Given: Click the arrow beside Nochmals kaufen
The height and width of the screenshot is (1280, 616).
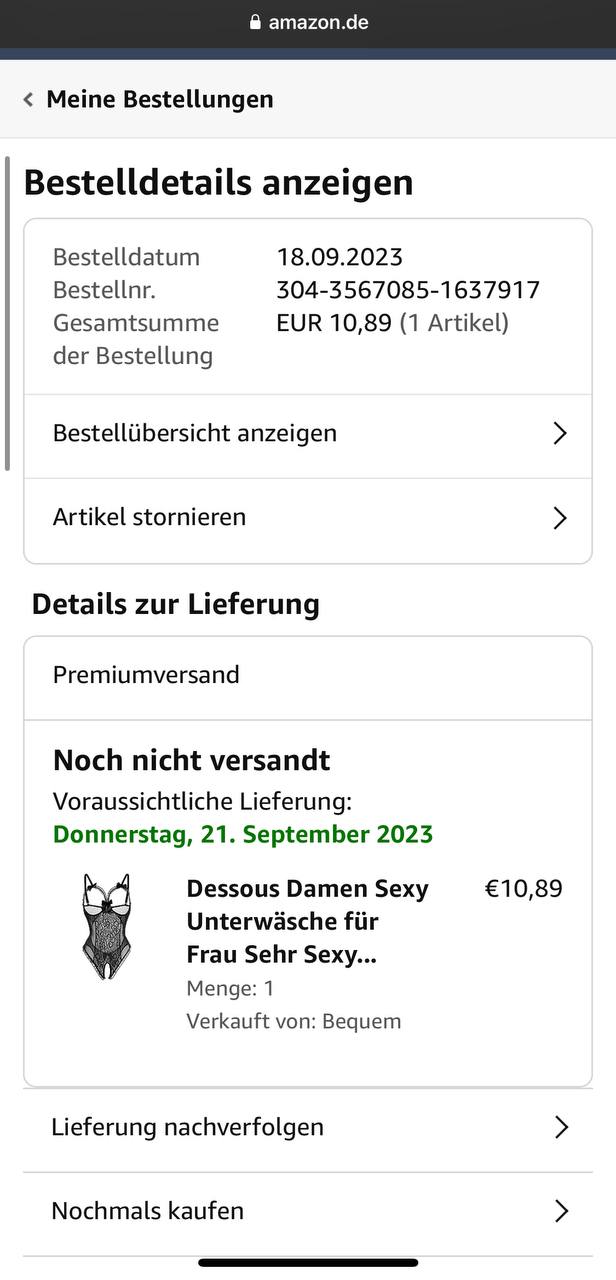Looking at the screenshot, I should point(561,1212).
